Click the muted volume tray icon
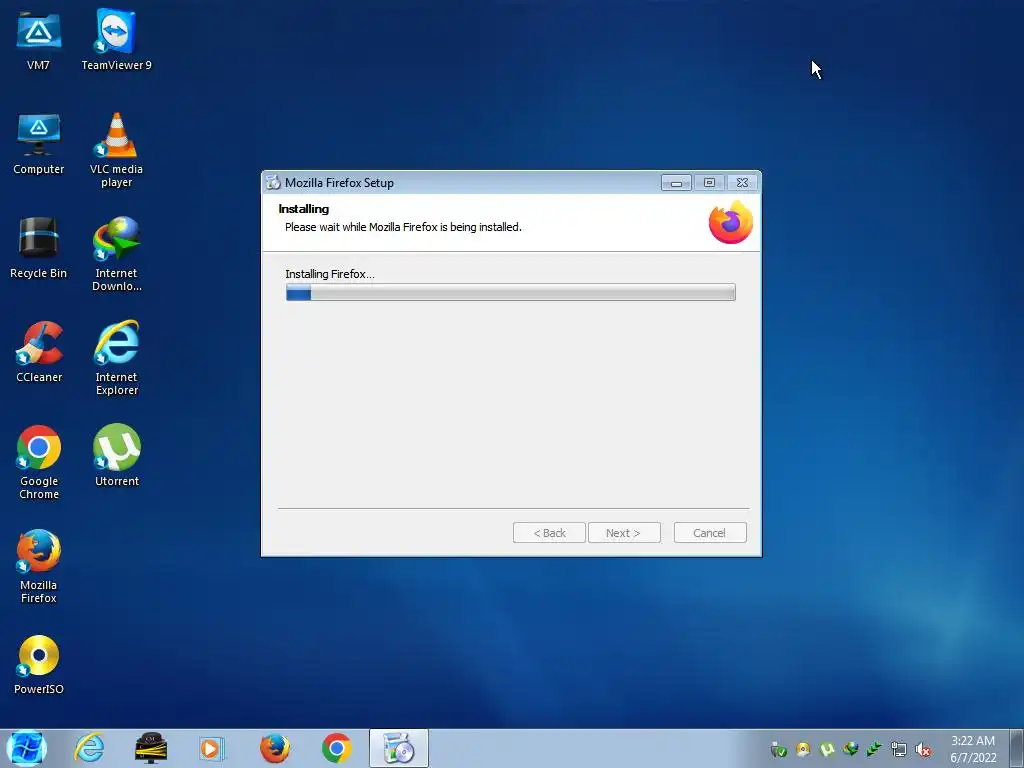Screen dimensions: 1024x768 (x=923, y=750)
